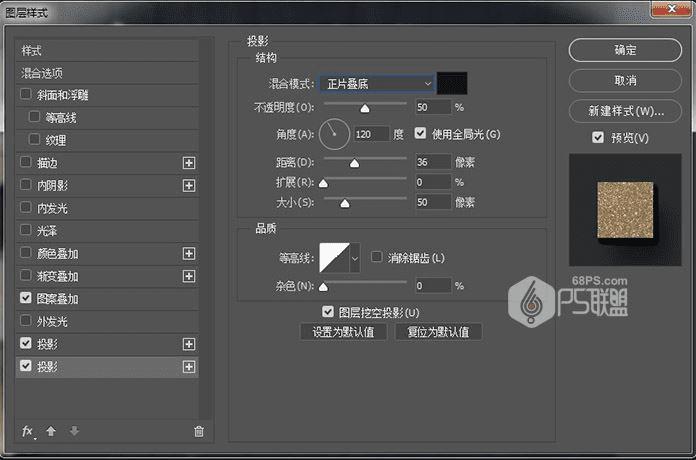This screenshot has width=696, height=460.
Task: Move effect down with the down arrow icon
Action: (x=74, y=431)
